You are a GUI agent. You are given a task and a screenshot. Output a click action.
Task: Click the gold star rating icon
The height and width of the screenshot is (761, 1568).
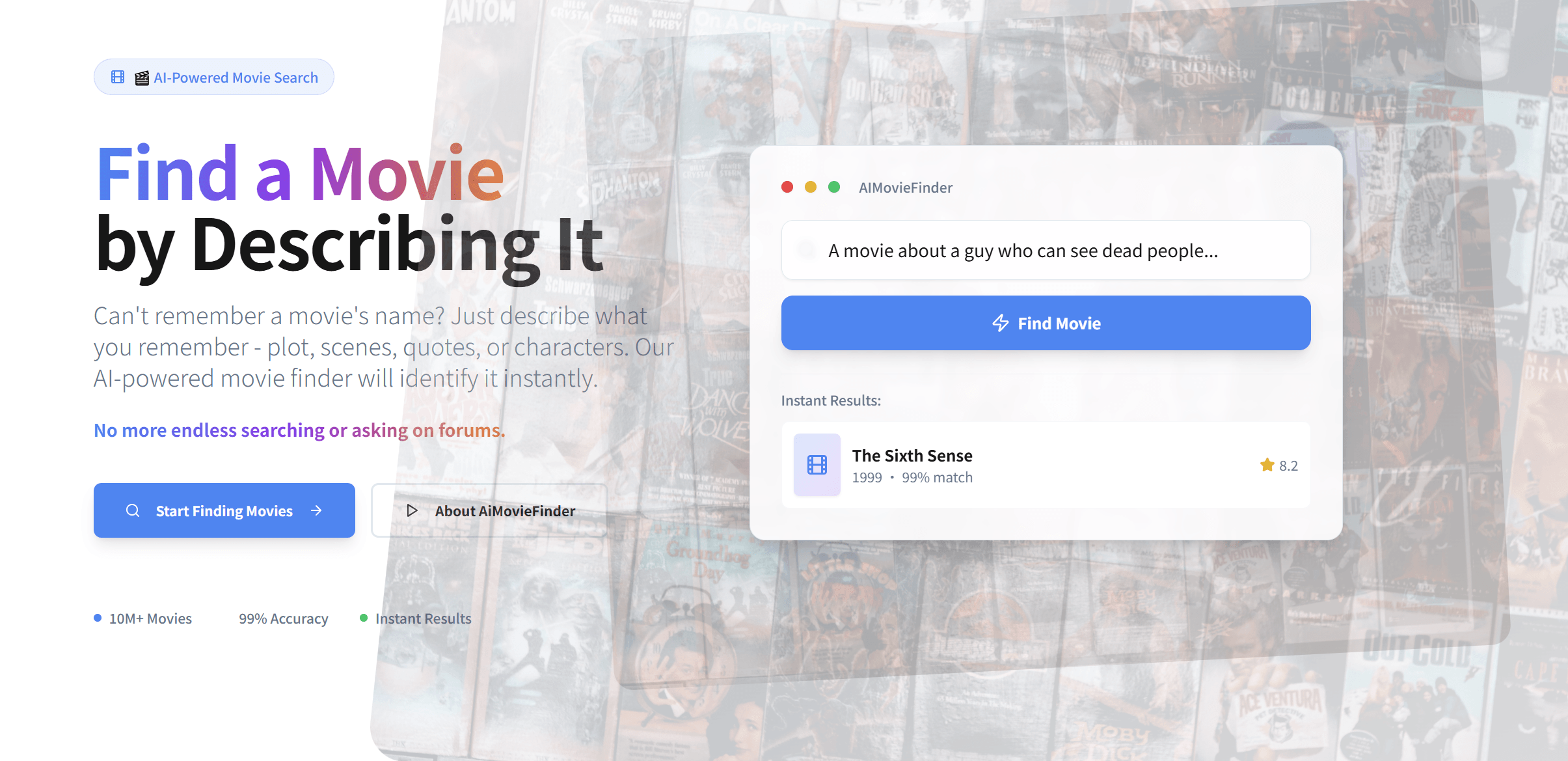click(x=1267, y=465)
